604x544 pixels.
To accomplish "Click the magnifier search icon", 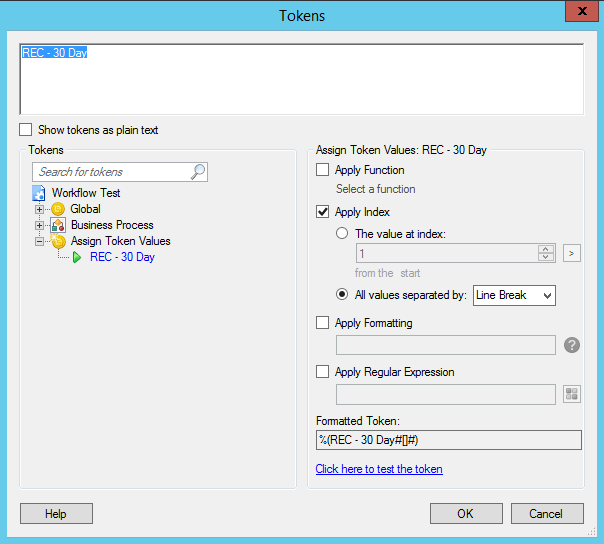I will point(198,172).
